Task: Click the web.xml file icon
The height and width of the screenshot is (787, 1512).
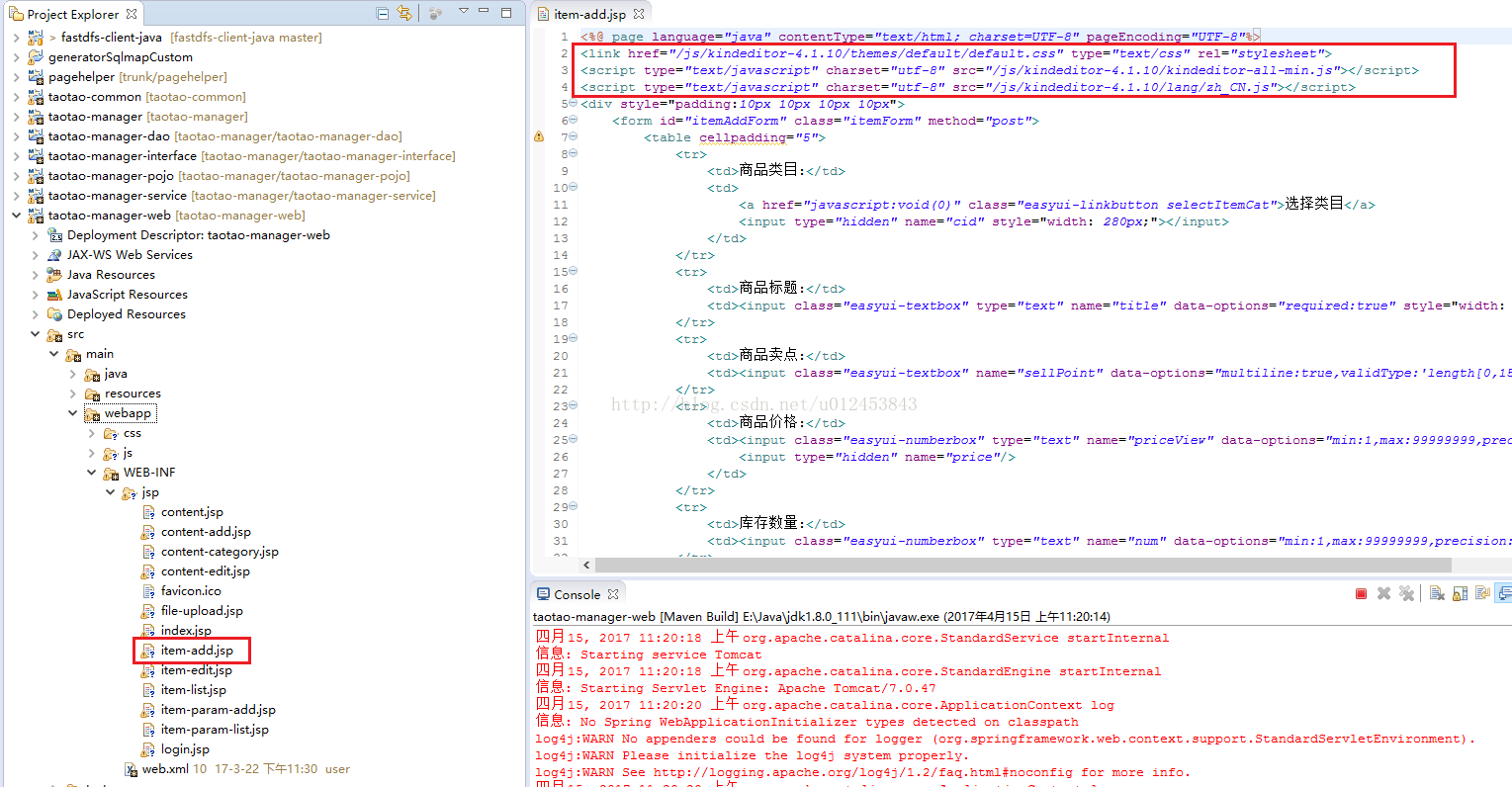Action: [130, 769]
